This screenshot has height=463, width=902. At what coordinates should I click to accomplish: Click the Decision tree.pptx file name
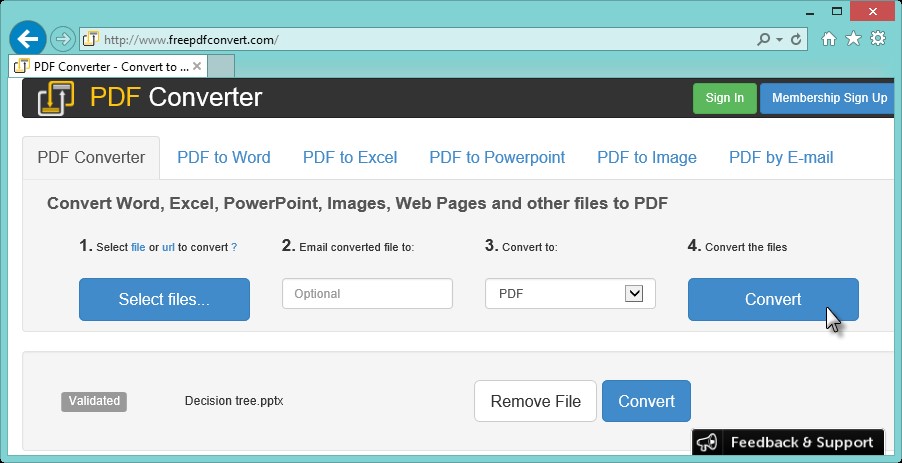pyautogui.click(x=234, y=401)
